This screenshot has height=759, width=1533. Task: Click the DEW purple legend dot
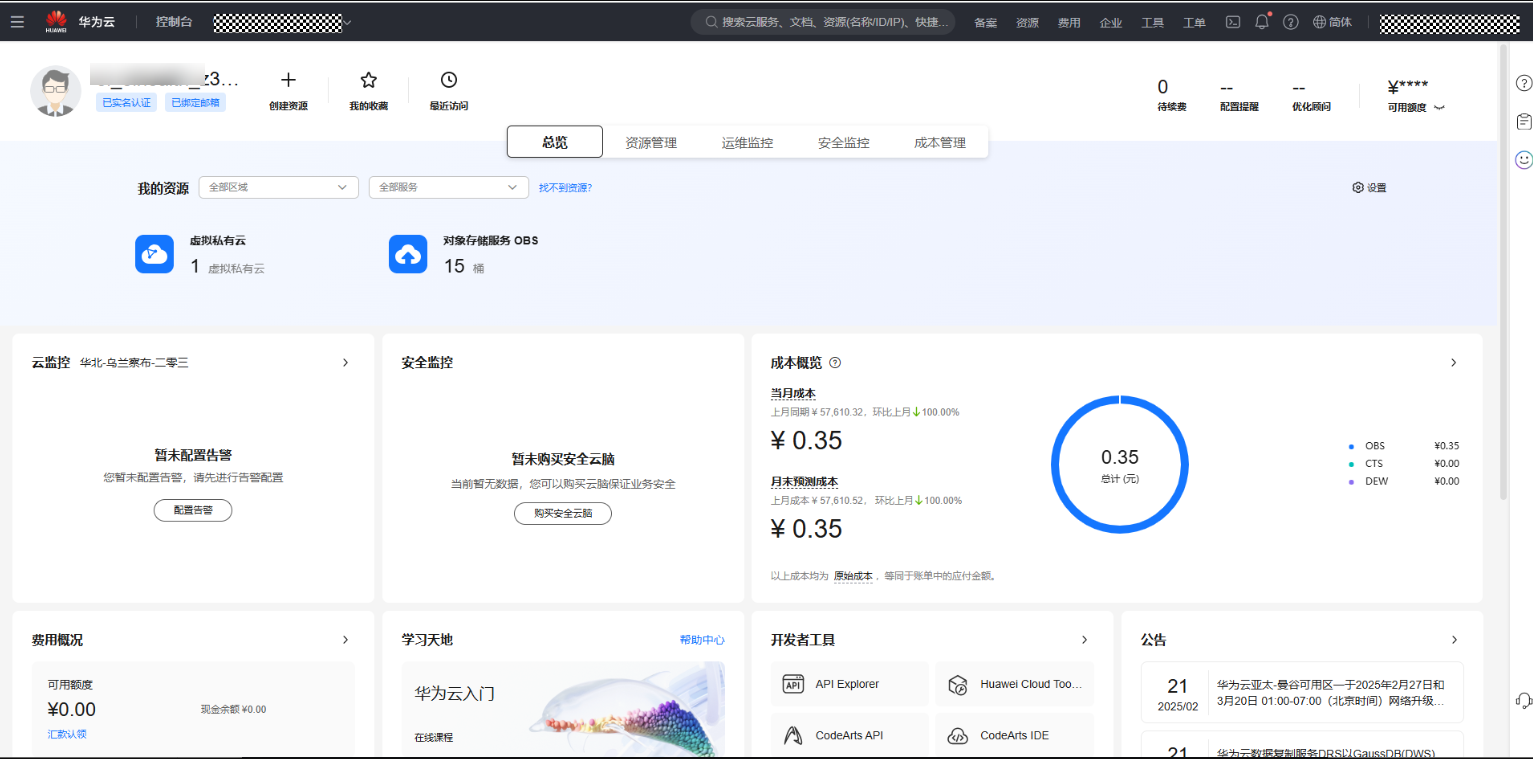pyautogui.click(x=1351, y=482)
